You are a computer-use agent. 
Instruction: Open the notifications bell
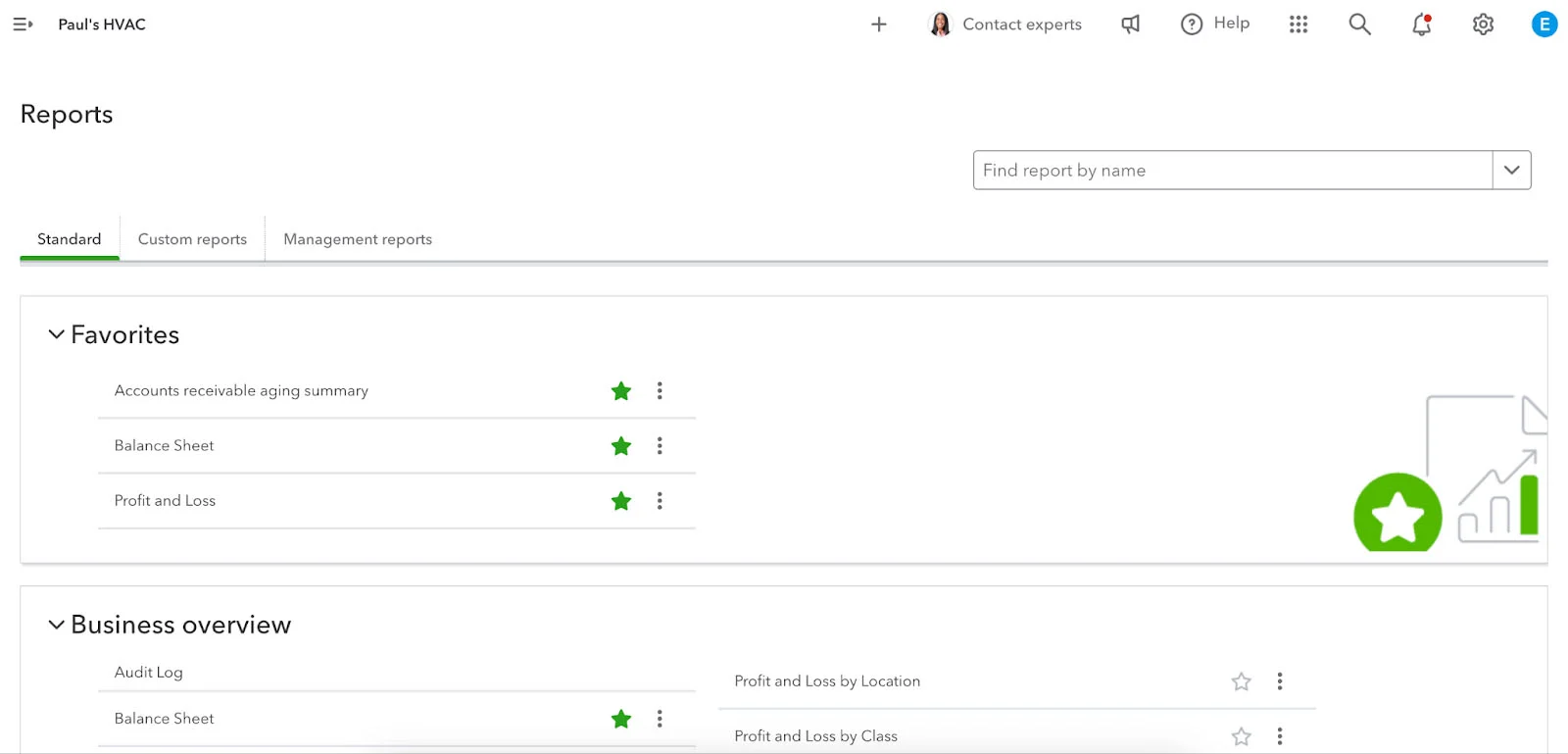[1422, 25]
